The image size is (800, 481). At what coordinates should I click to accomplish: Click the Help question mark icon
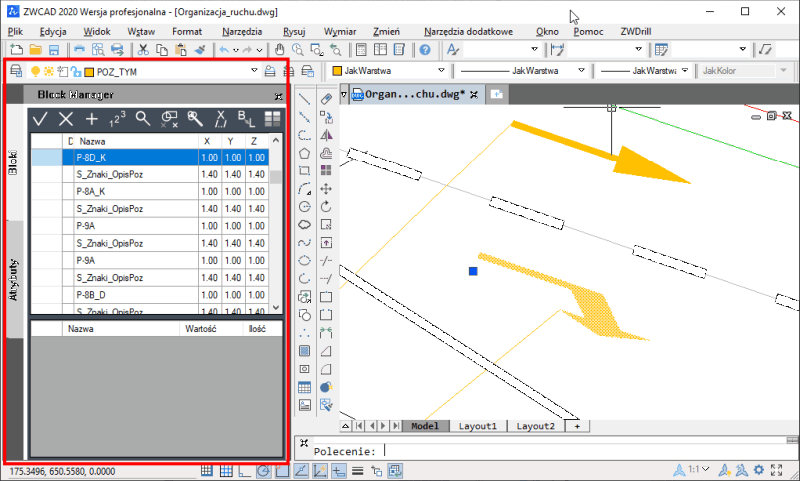[425, 49]
